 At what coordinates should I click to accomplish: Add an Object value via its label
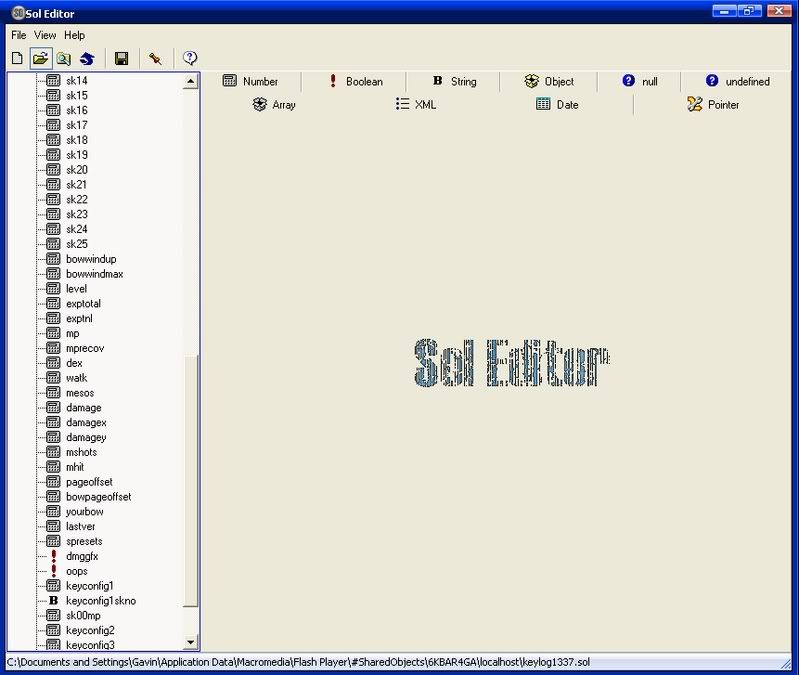pos(559,82)
